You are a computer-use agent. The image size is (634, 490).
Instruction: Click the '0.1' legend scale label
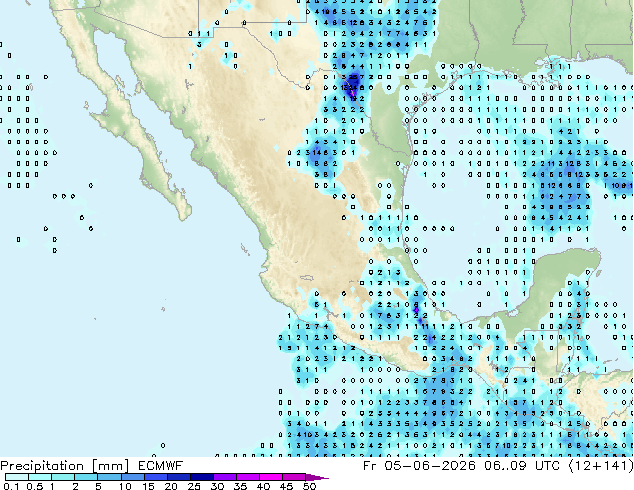[11, 486]
